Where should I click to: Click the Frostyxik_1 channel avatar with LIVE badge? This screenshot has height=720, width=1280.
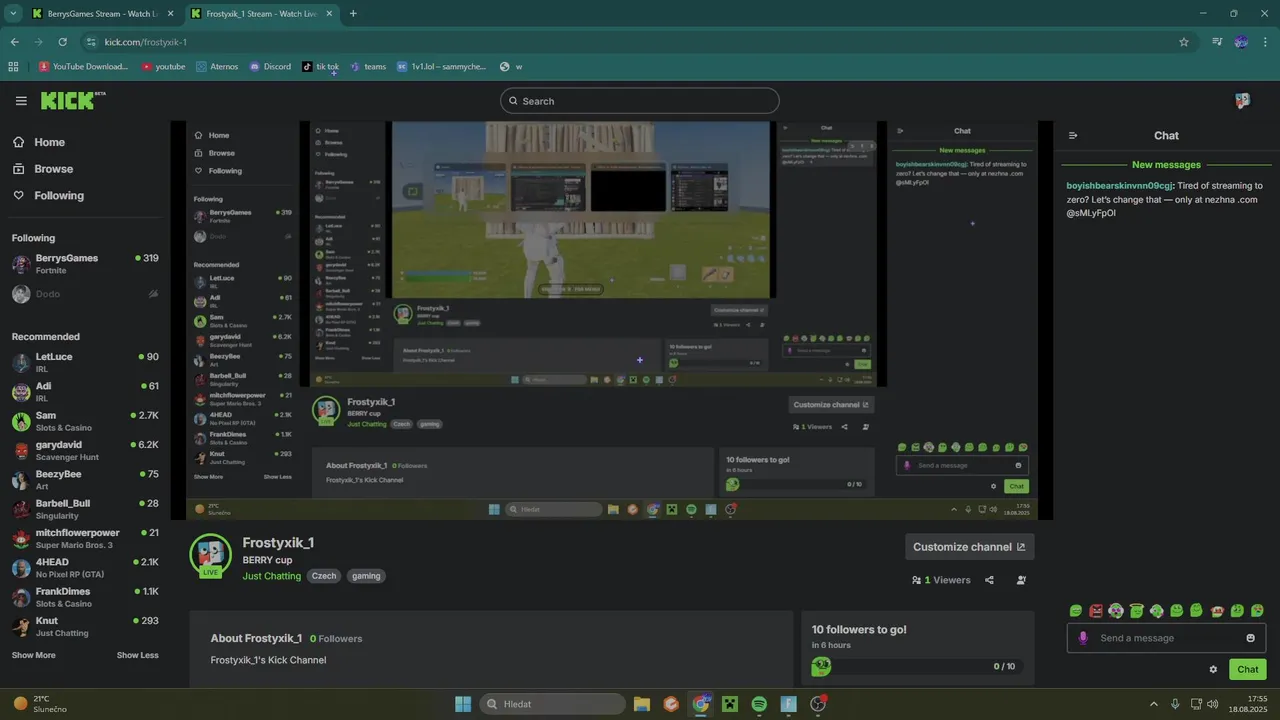[210, 556]
